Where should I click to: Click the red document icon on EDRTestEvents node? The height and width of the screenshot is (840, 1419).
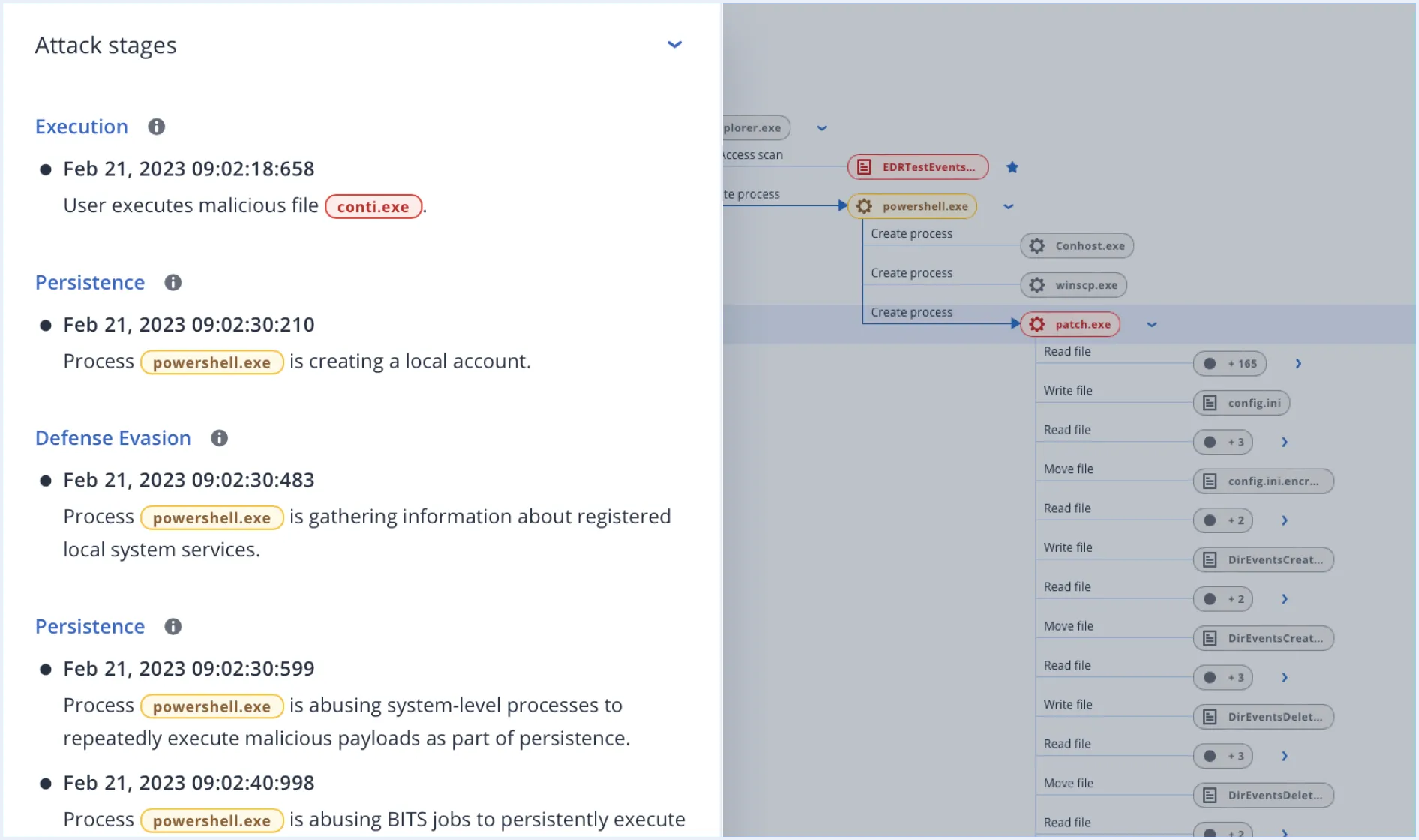(x=865, y=167)
